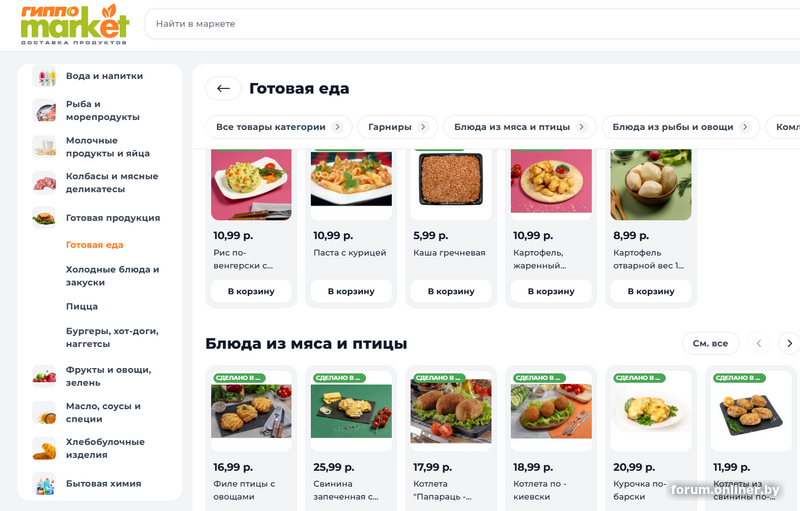Open Все товары категории filter chip

pyautogui.click(x=279, y=127)
